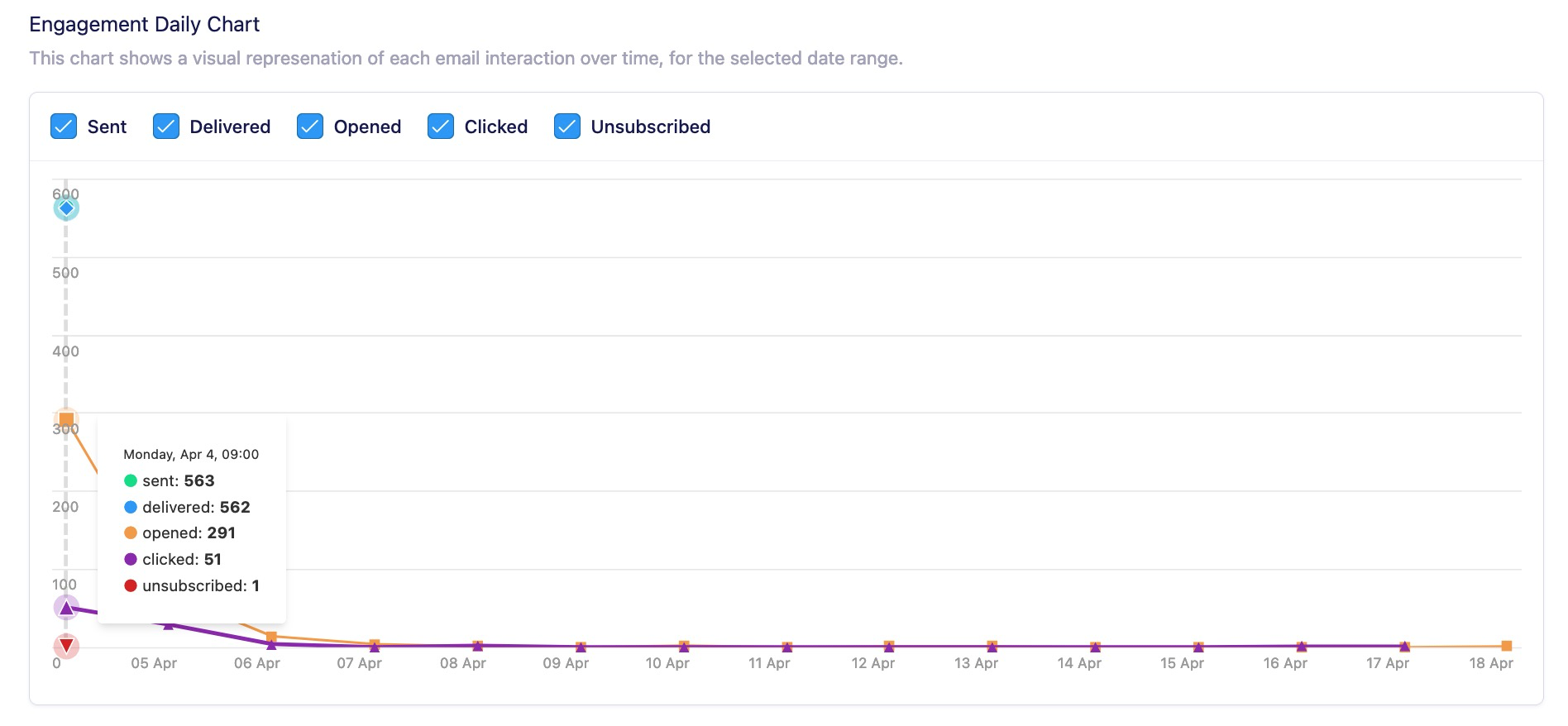Click the 600 gridline label on the y-axis
The width and height of the screenshot is (1568, 726).
tap(65, 193)
